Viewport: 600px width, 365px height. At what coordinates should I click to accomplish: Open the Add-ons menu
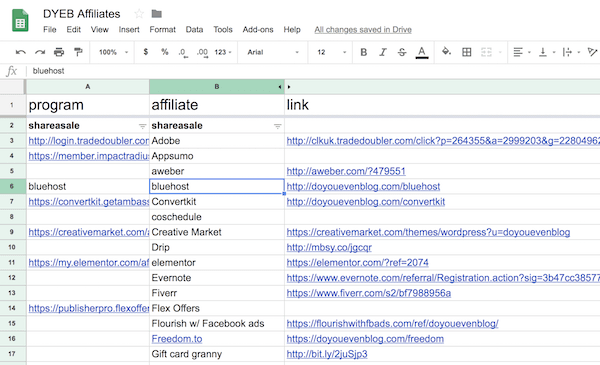pyautogui.click(x=258, y=29)
